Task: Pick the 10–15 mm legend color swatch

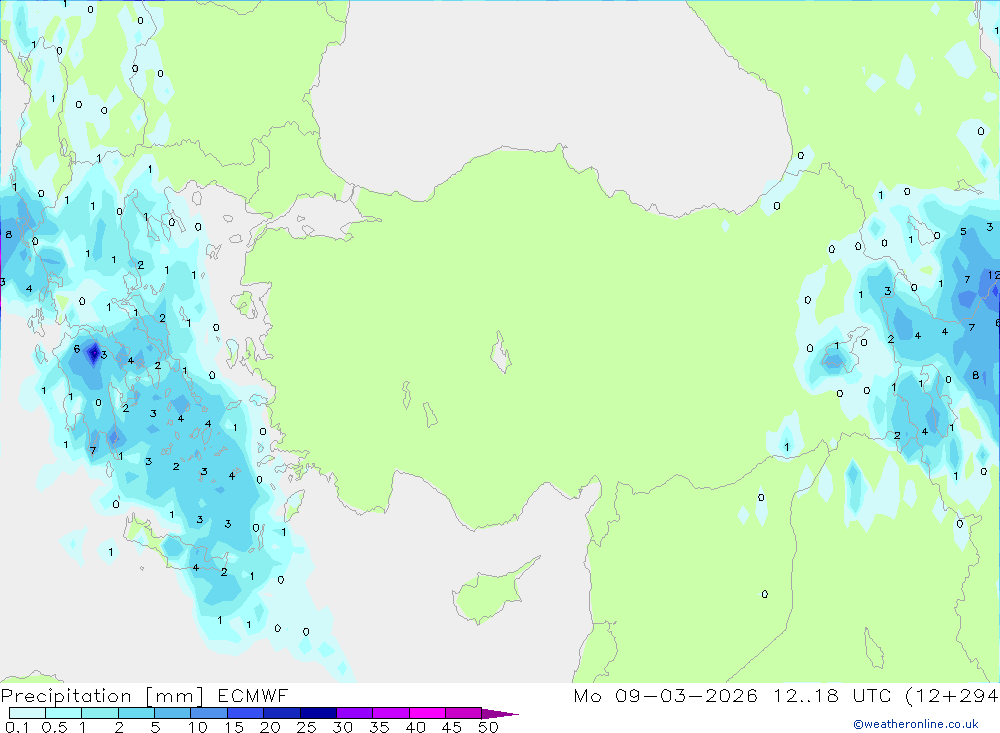Action: (x=209, y=713)
